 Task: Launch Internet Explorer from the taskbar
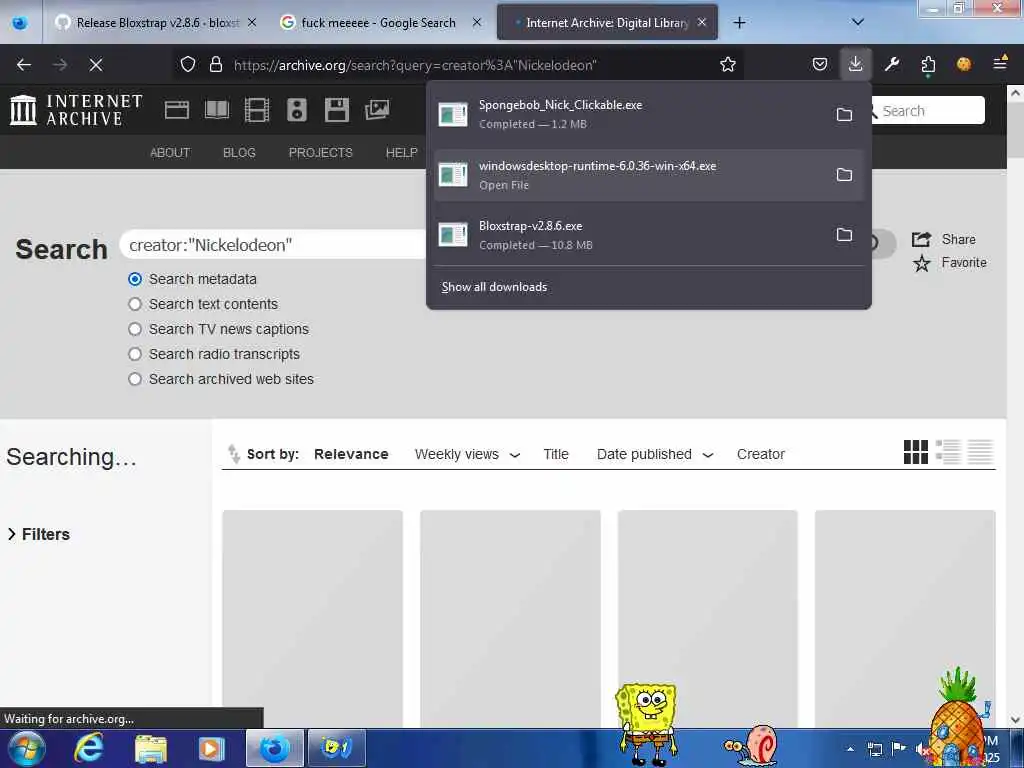click(89, 748)
